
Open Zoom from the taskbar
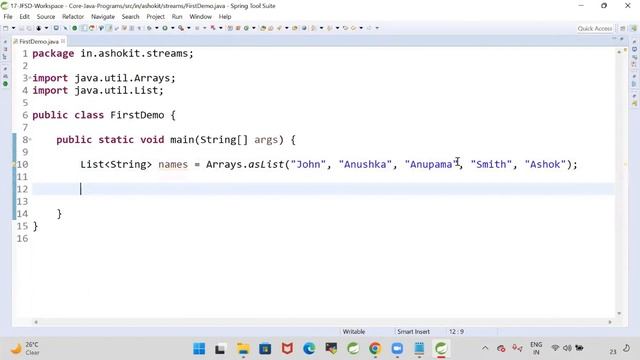point(397,349)
